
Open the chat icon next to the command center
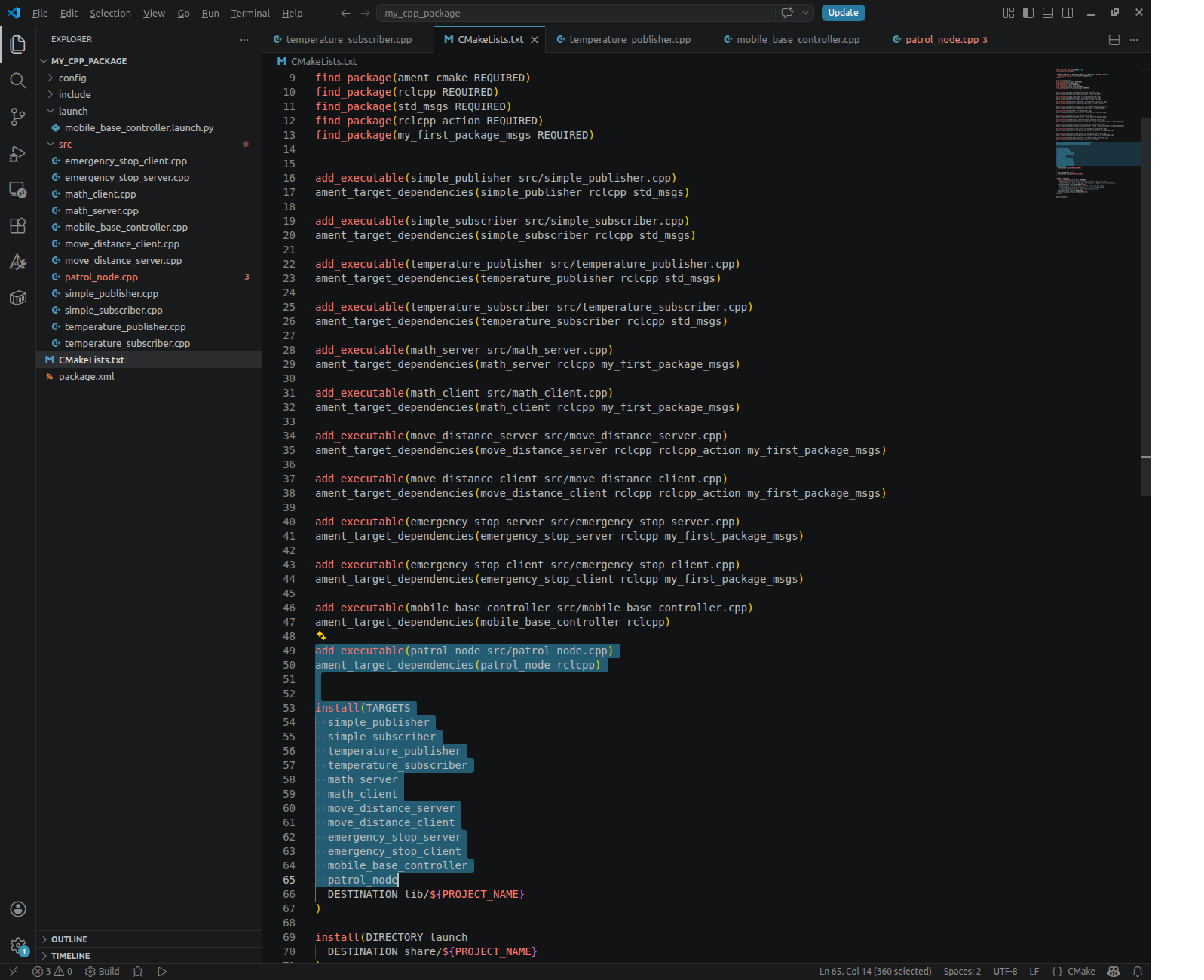click(787, 13)
